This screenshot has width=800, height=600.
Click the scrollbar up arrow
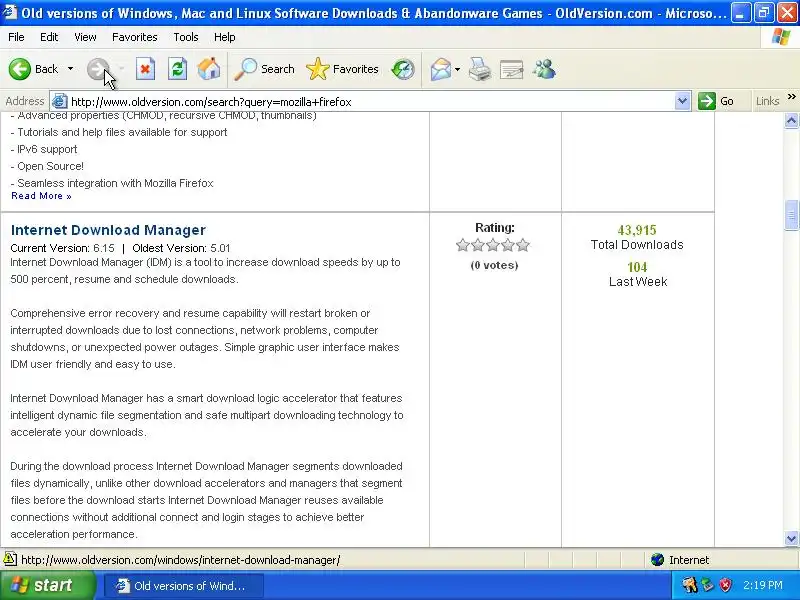(791, 120)
